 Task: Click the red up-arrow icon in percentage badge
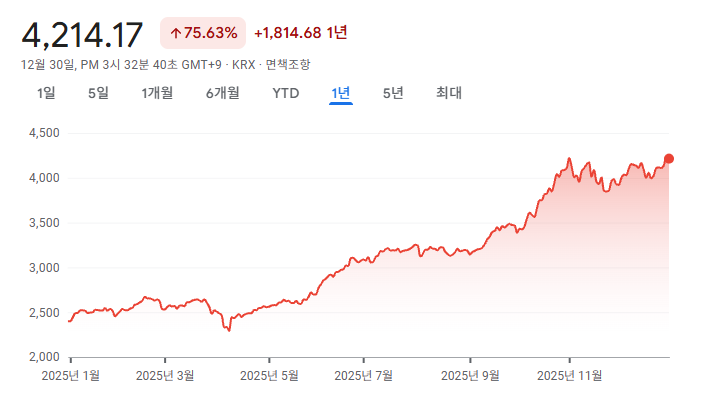coord(175,33)
